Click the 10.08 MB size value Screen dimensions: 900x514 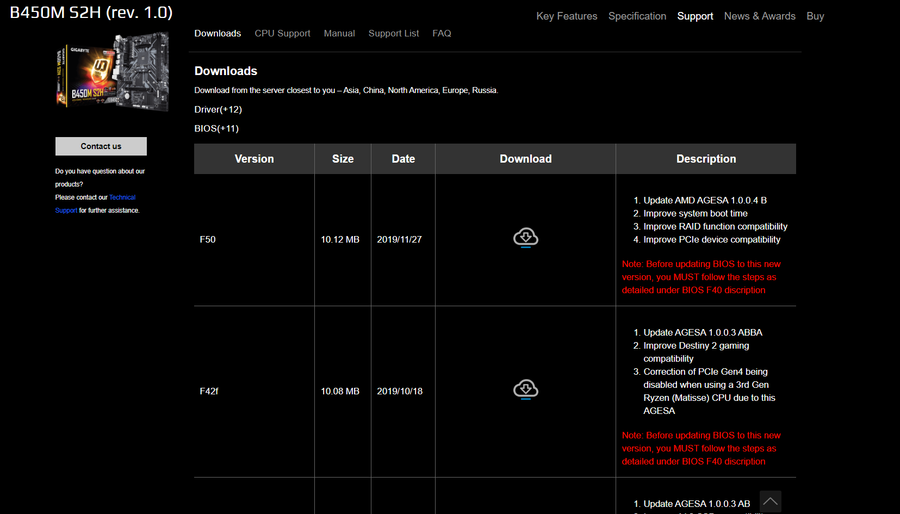tap(340, 391)
